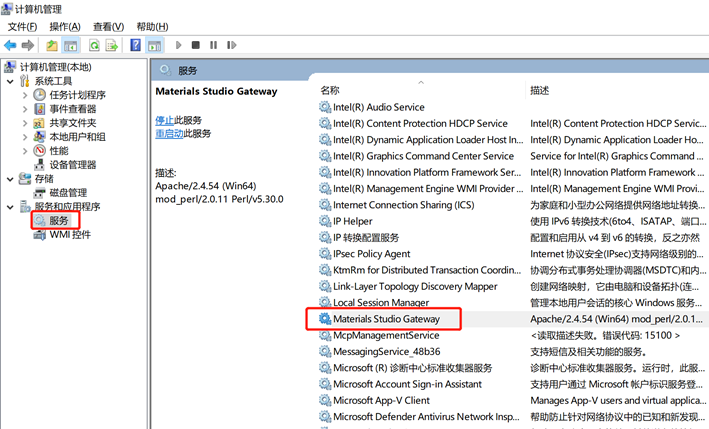Select 设备管理器 in the tree
The height and width of the screenshot is (429, 709).
tap(72, 165)
